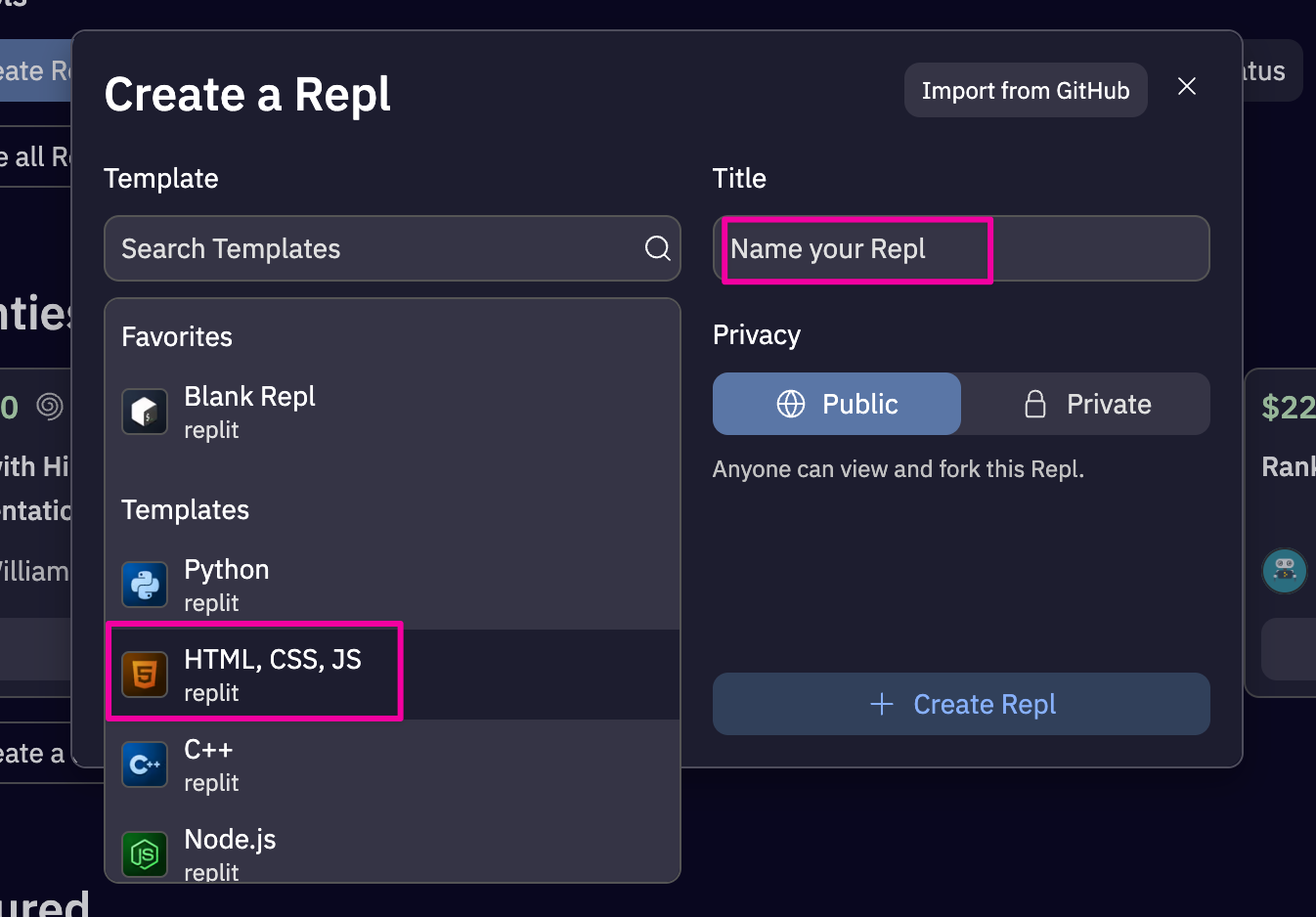Click the robot avatar icon behind the dialog

pos(1285,570)
